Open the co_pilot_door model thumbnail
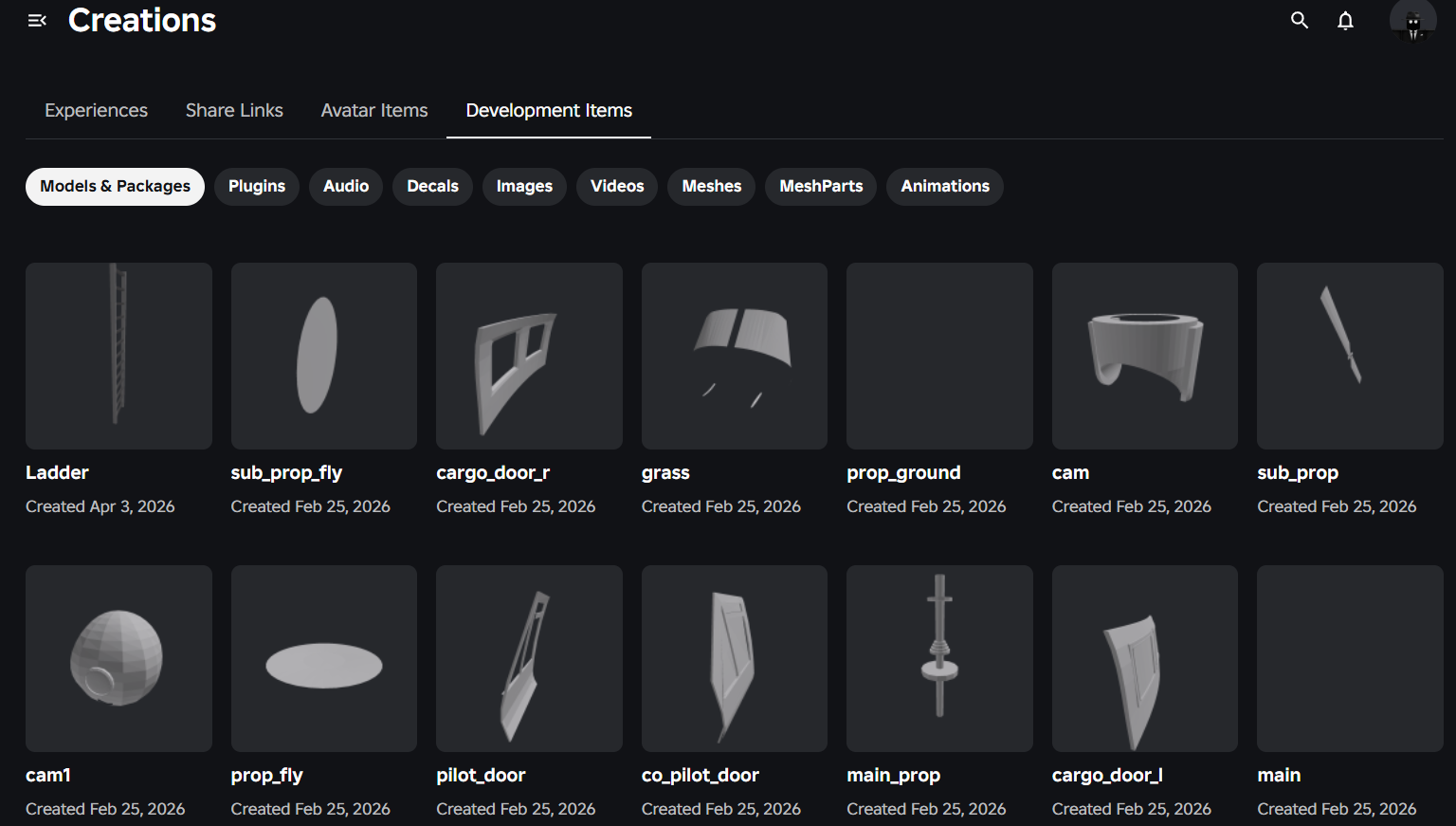 pos(735,658)
